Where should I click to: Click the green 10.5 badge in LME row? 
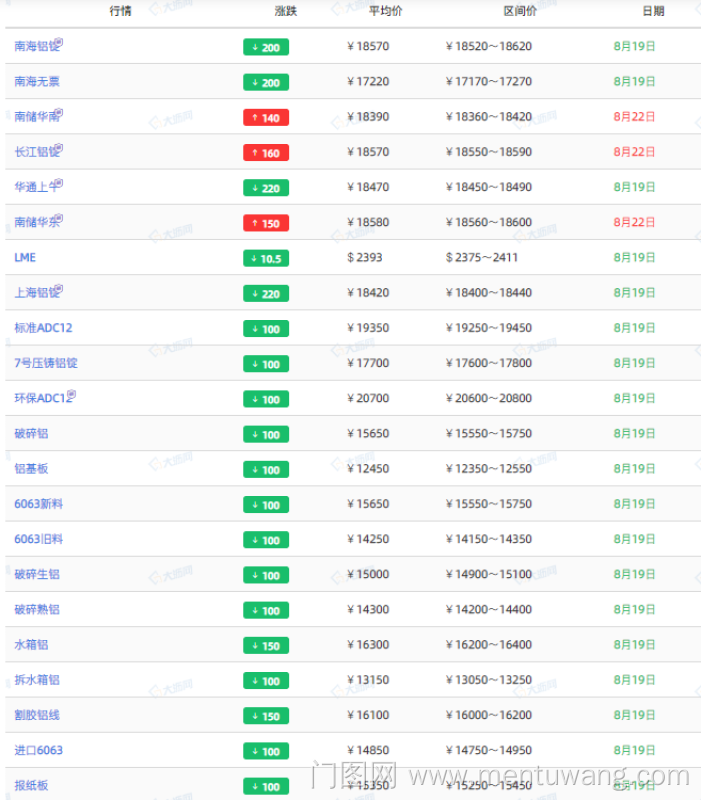point(265,258)
